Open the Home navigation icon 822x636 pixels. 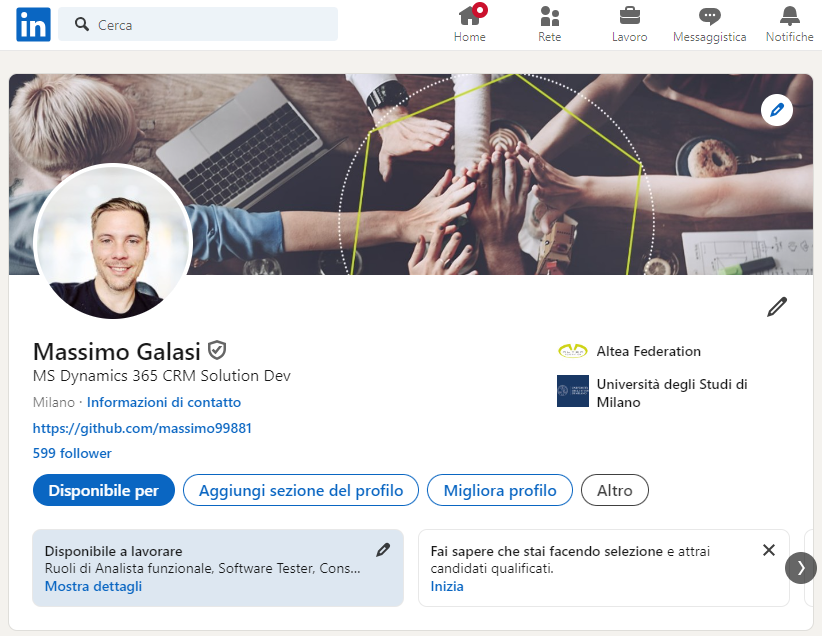point(469,17)
